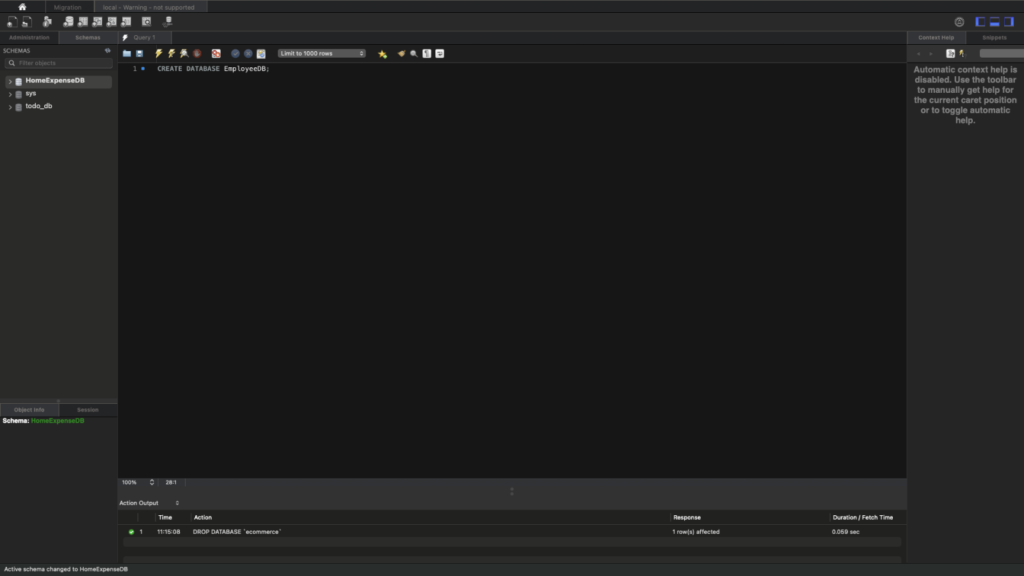Click the Stop query execution icon
Screen dimensions: 1024x576
(x=197, y=53)
